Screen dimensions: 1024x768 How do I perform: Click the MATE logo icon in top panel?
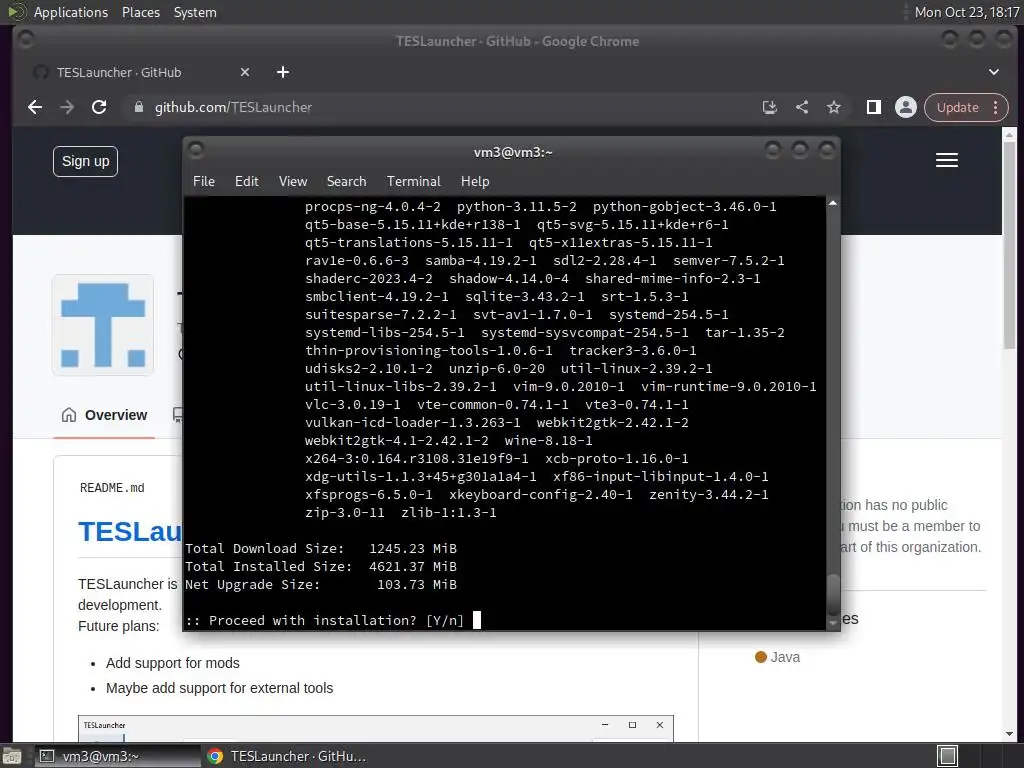16,12
